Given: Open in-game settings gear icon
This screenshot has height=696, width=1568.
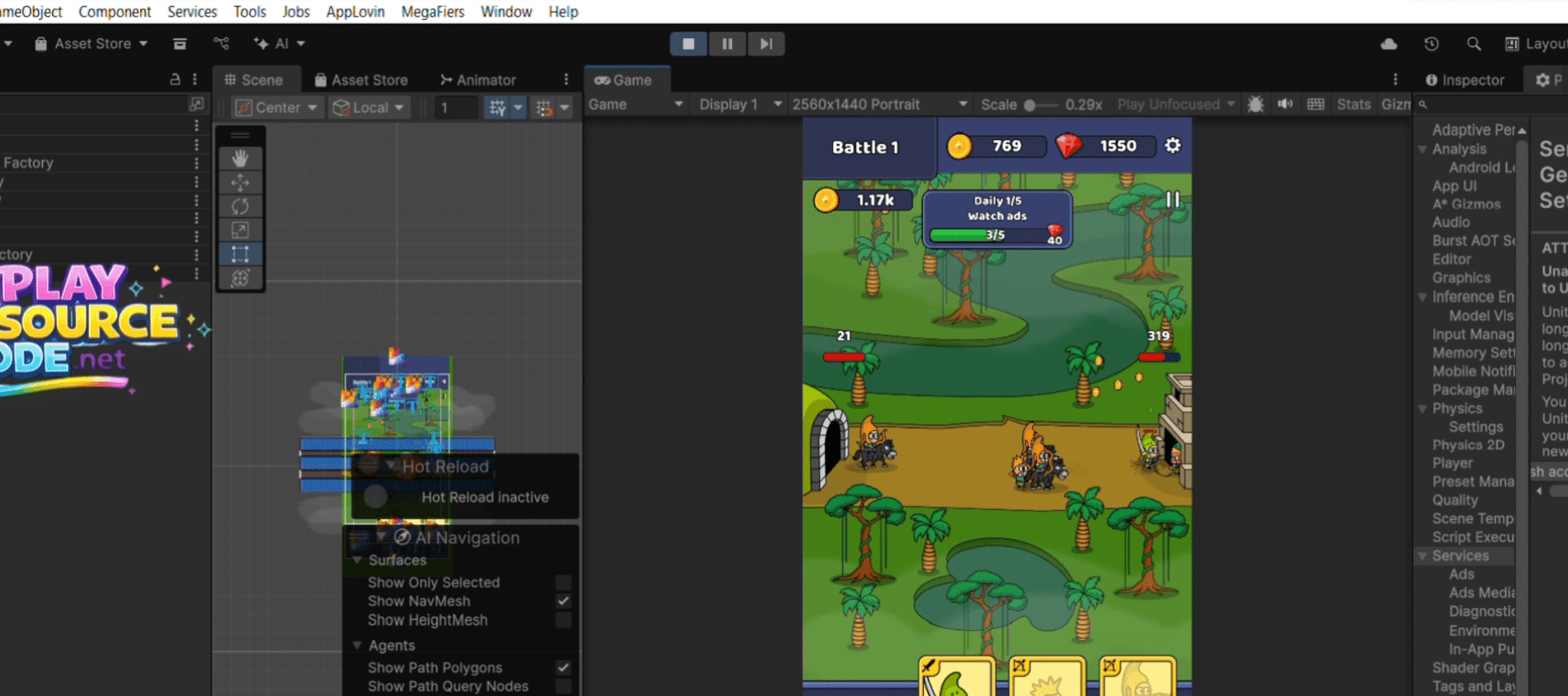Looking at the screenshot, I should (x=1172, y=145).
